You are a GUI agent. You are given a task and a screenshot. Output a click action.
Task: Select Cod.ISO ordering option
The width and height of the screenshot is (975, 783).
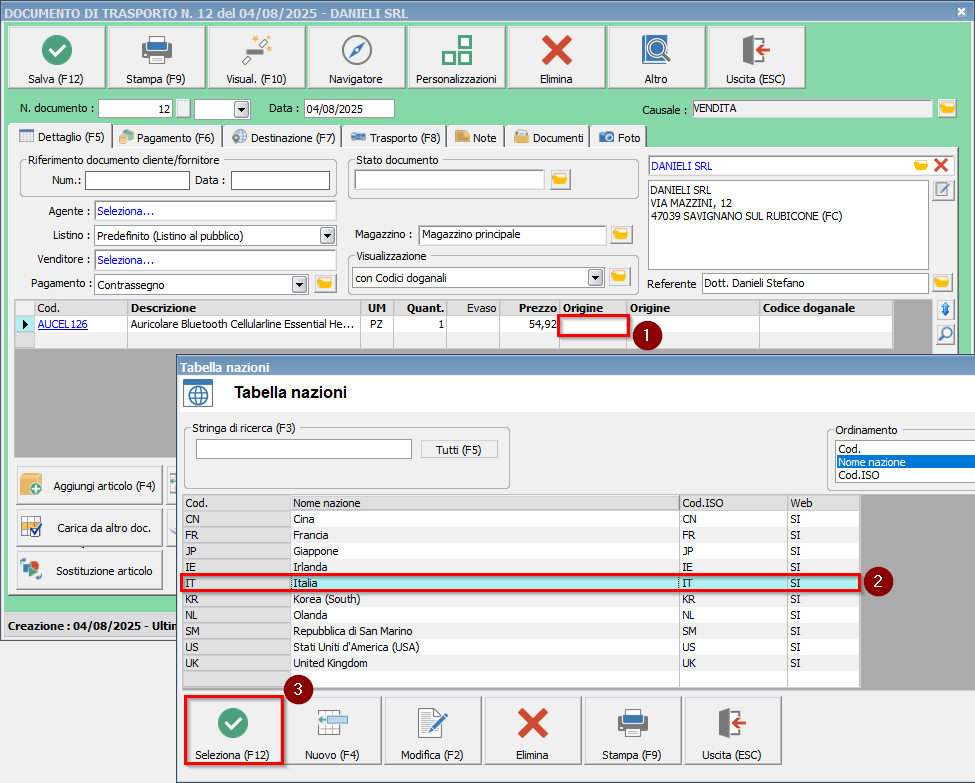[858, 475]
